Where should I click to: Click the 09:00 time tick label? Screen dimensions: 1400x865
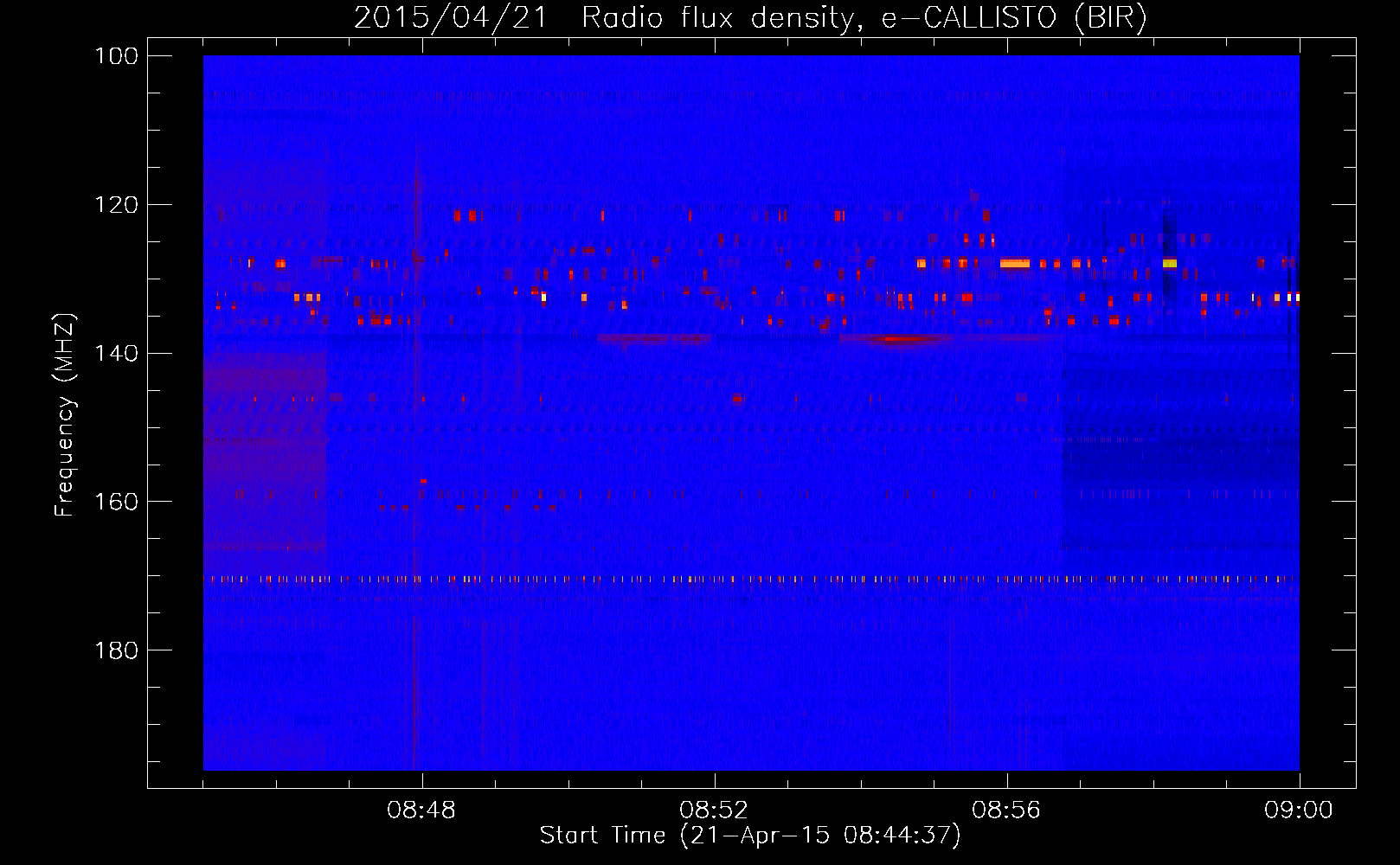1299,811
